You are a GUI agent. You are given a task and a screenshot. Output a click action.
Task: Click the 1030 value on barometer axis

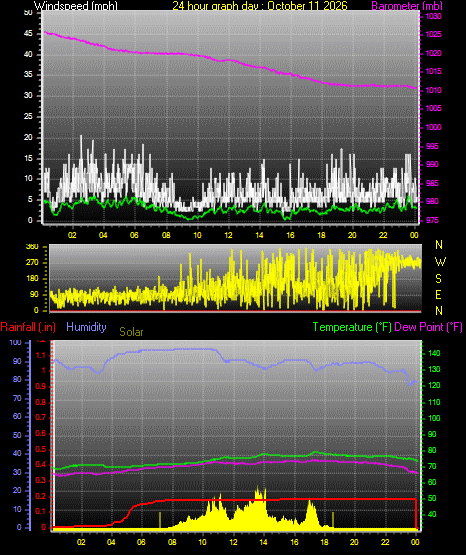point(433,16)
